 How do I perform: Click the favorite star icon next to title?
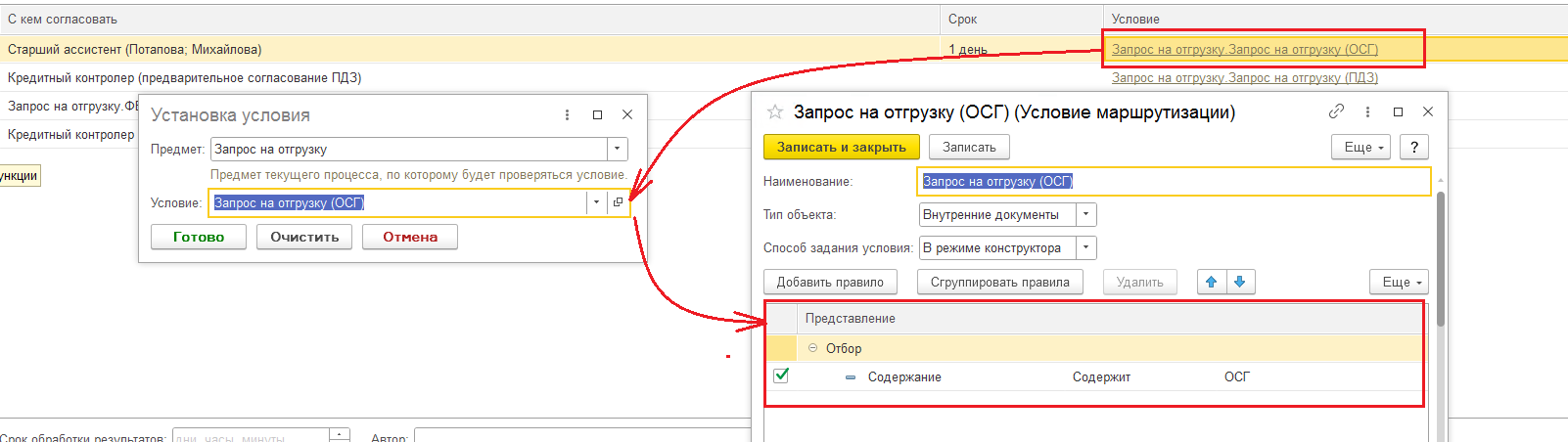pyautogui.click(x=775, y=112)
